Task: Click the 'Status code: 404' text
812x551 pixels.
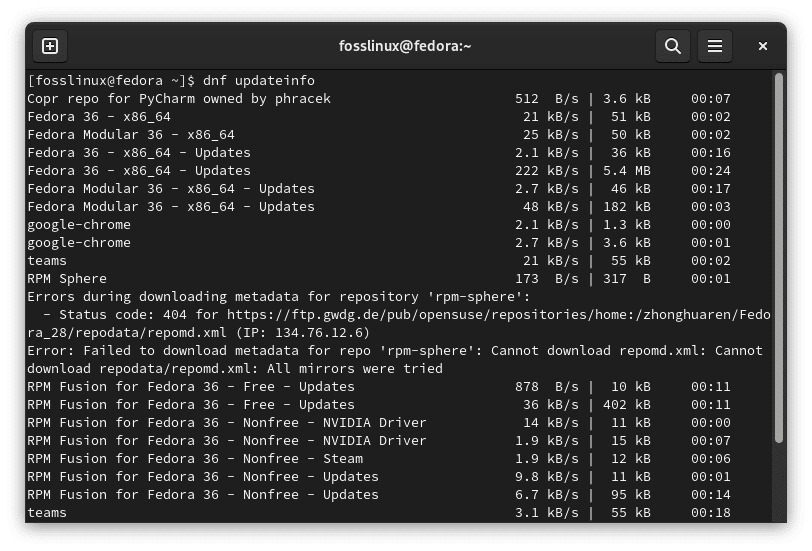Action: click(x=111, y=315)
